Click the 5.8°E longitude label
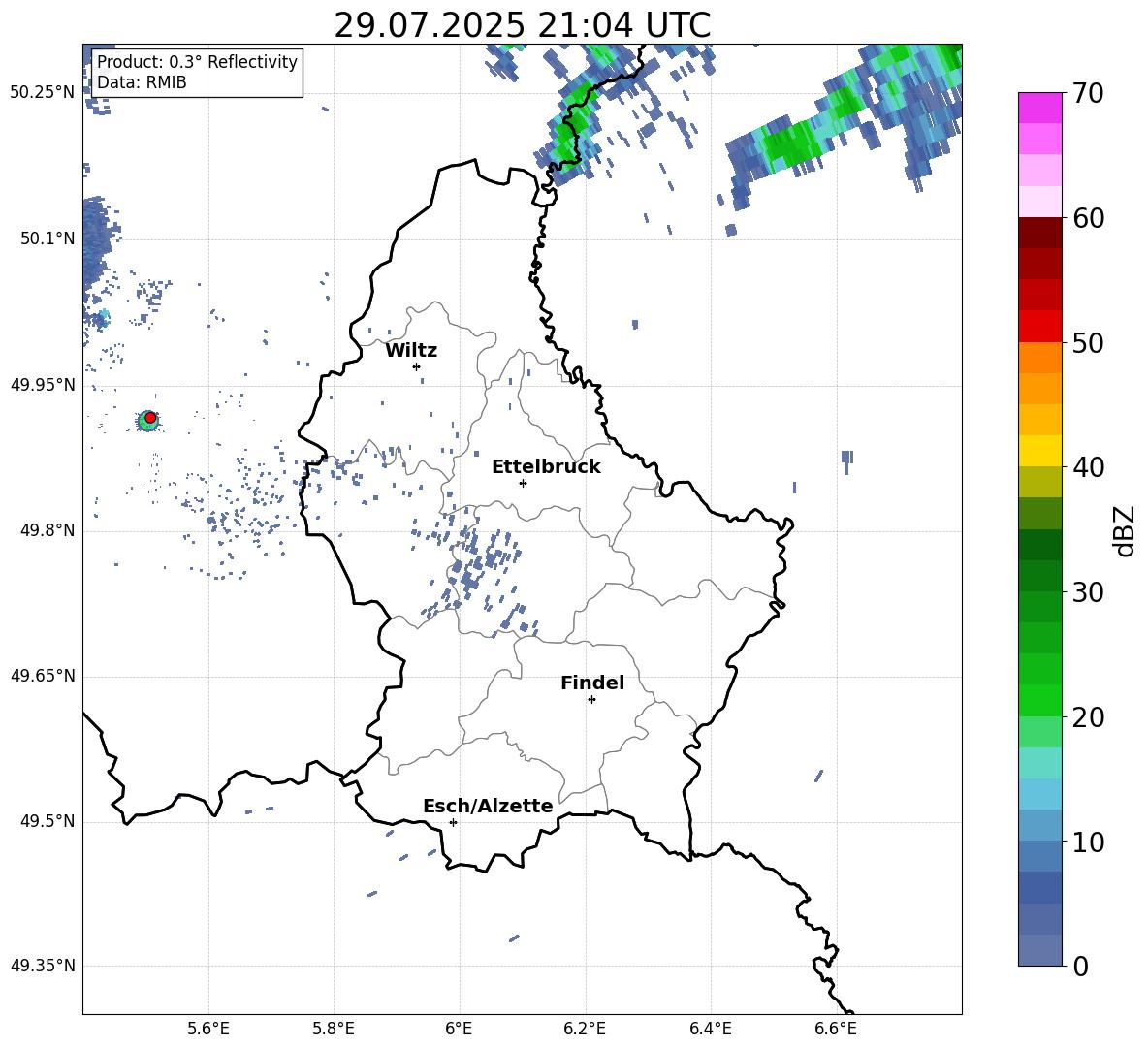 [x=334, y=1029]
